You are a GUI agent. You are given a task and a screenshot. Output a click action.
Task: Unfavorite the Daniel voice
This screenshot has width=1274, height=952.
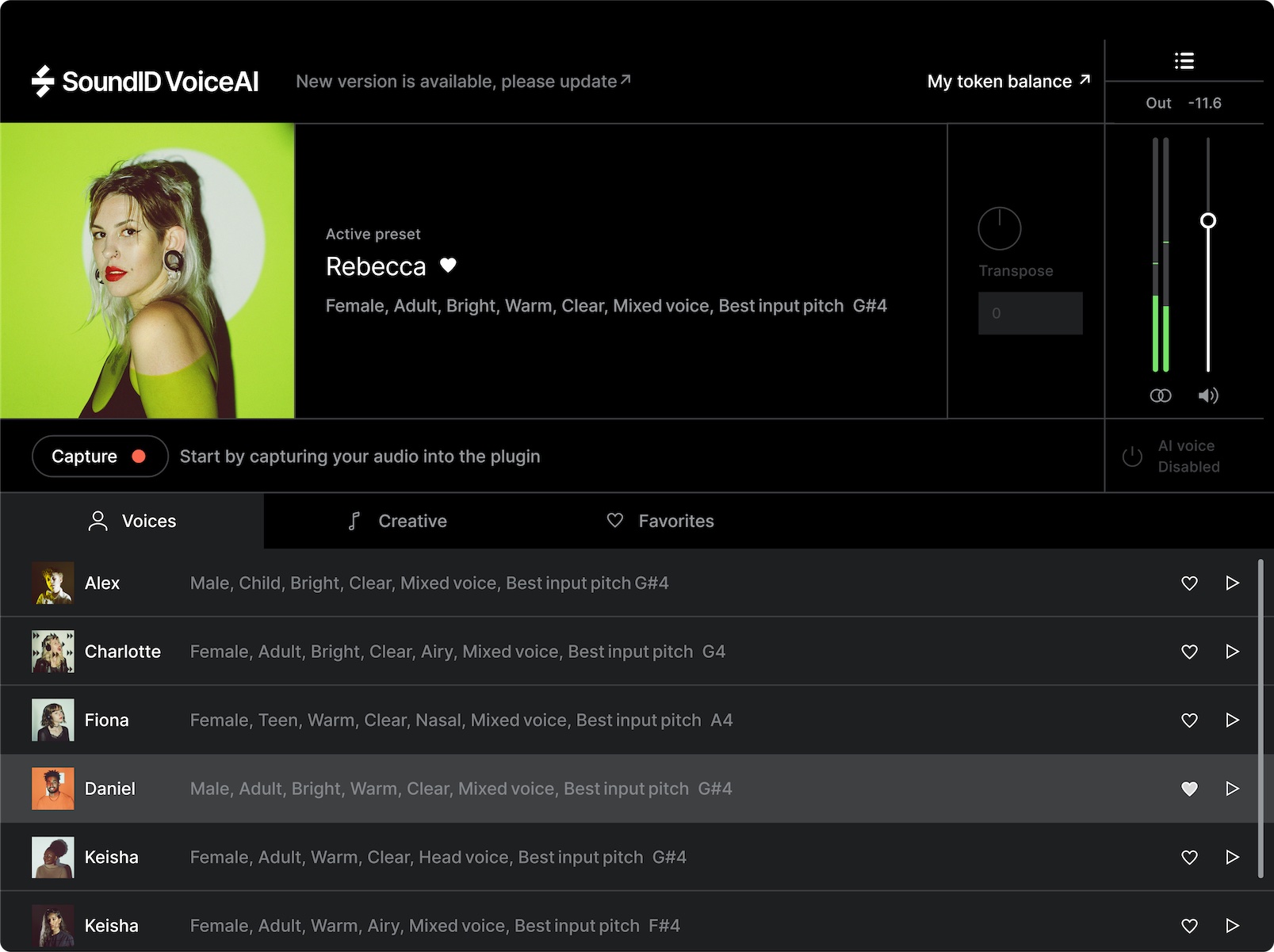[1189, 789]
